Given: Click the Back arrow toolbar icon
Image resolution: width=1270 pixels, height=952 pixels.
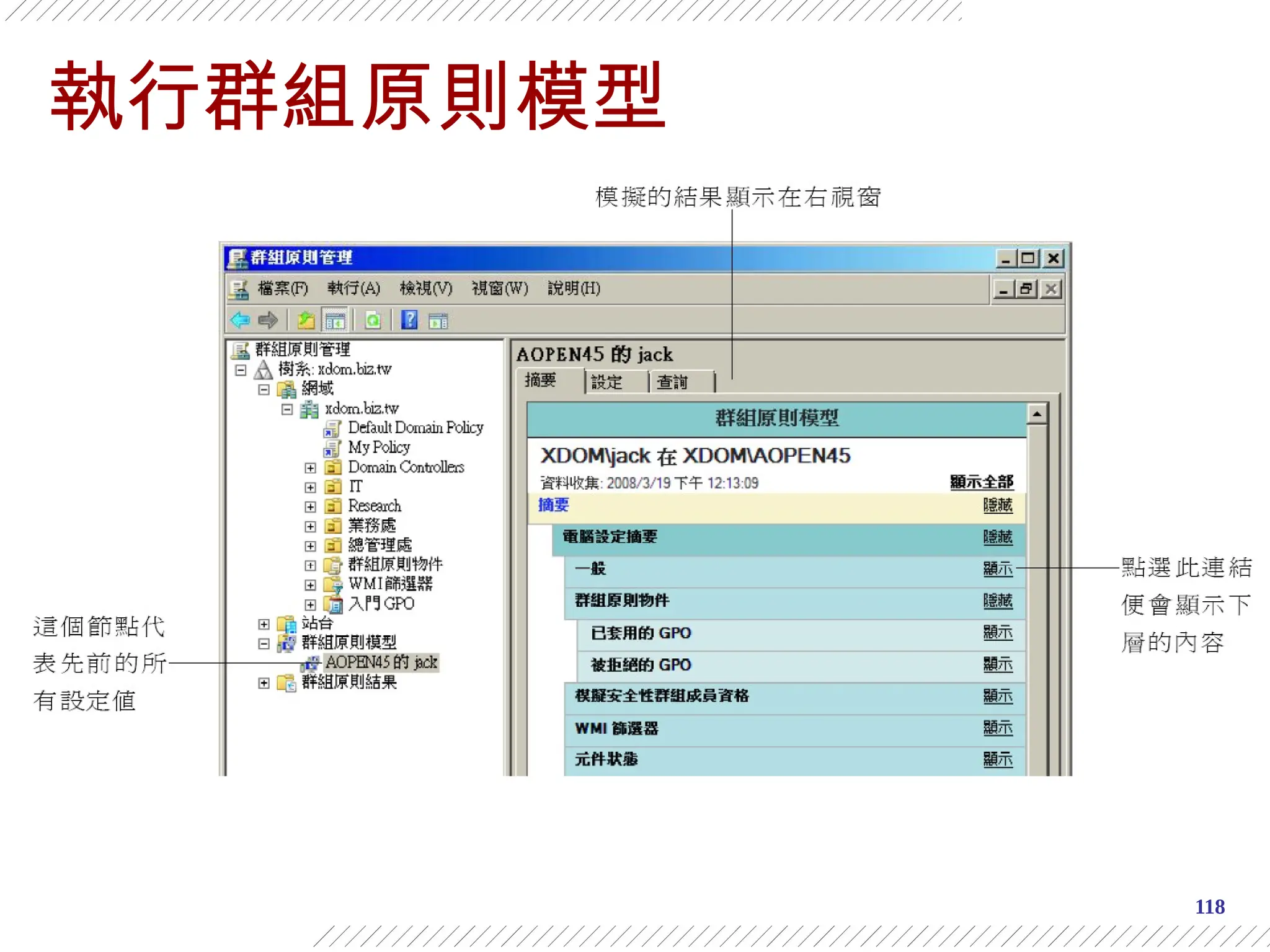Looking at the screenshot, I should pyautogui.click(x=240, y=320).
